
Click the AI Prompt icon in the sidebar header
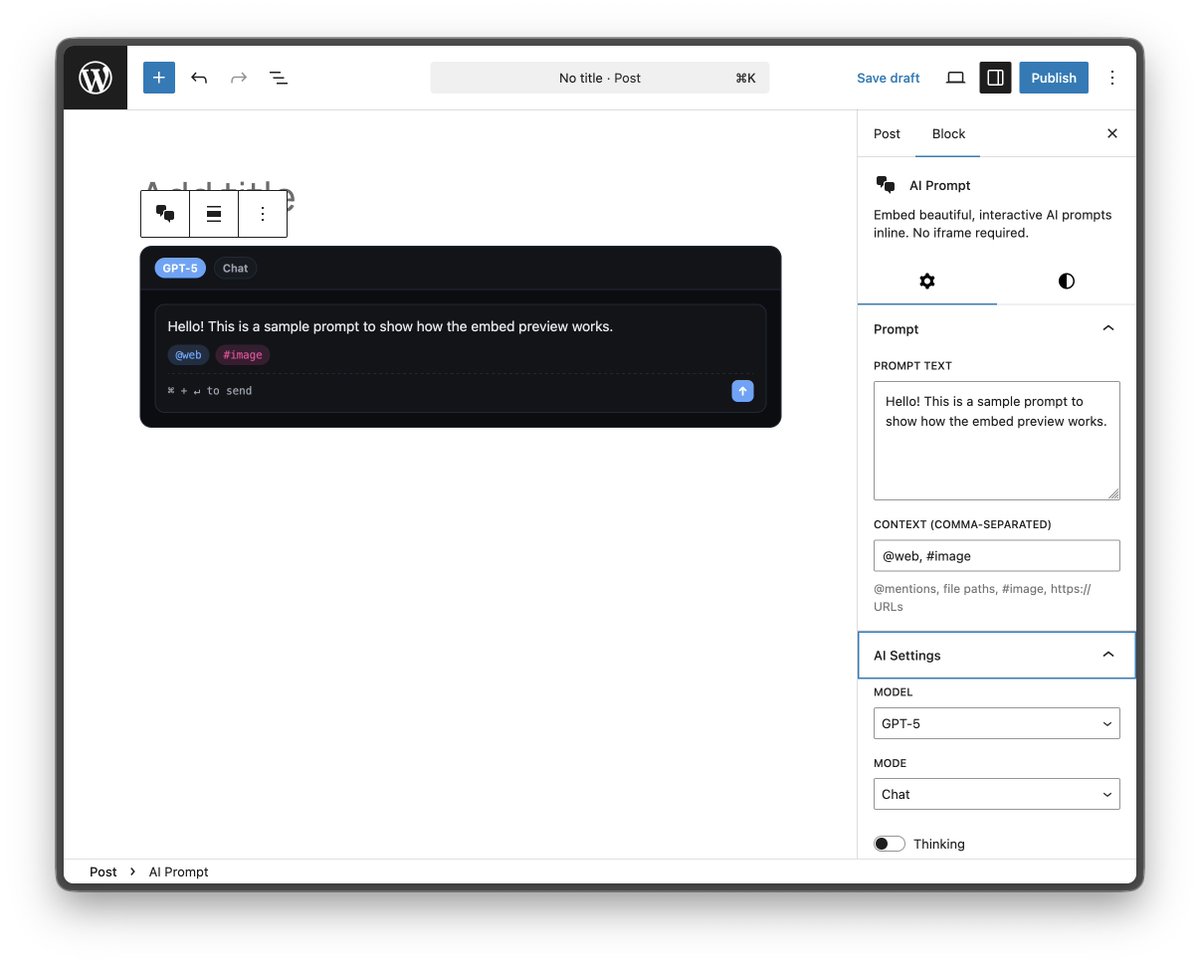[885, 185]
